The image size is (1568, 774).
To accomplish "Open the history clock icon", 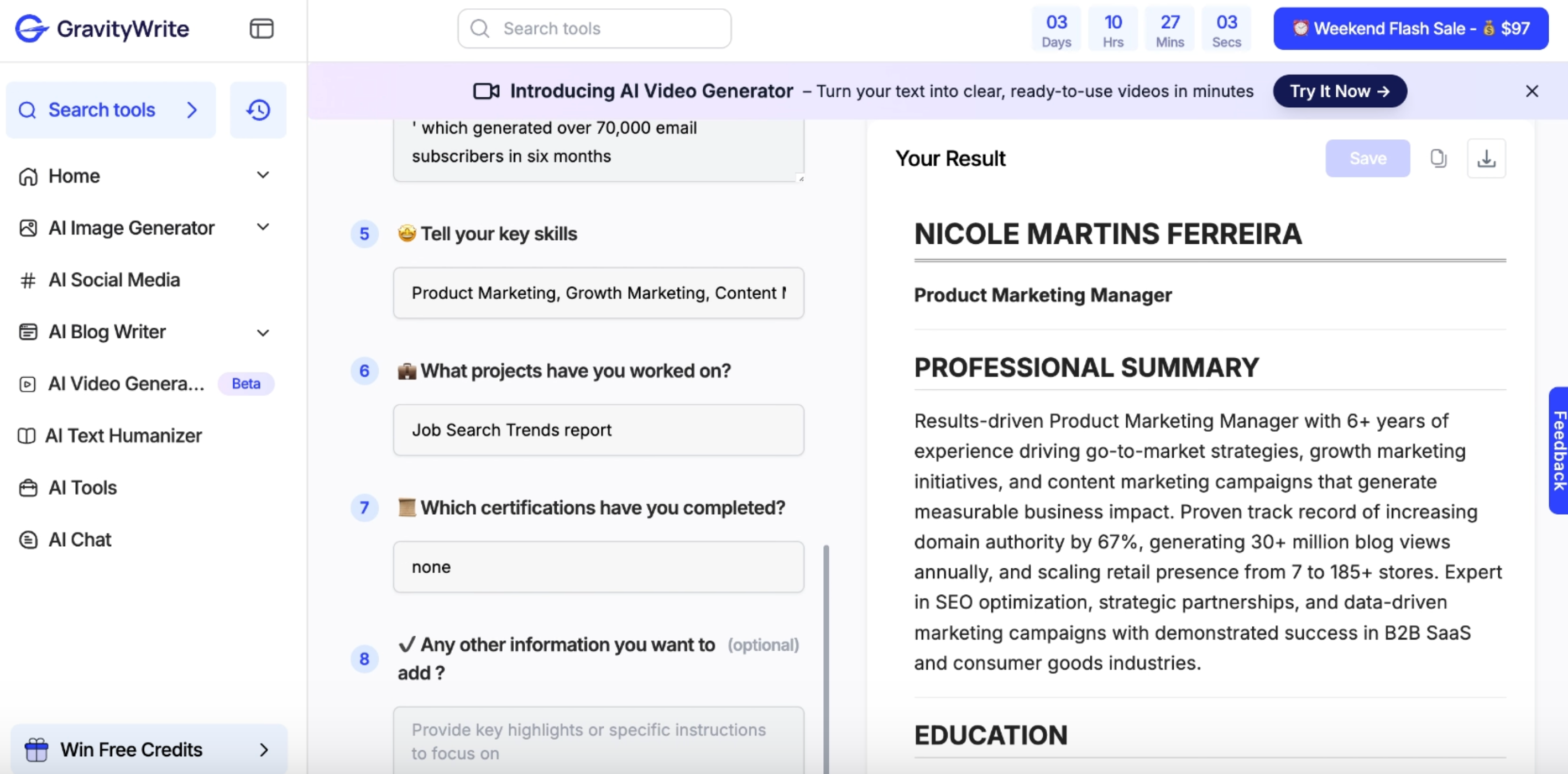I will [258, 110].
